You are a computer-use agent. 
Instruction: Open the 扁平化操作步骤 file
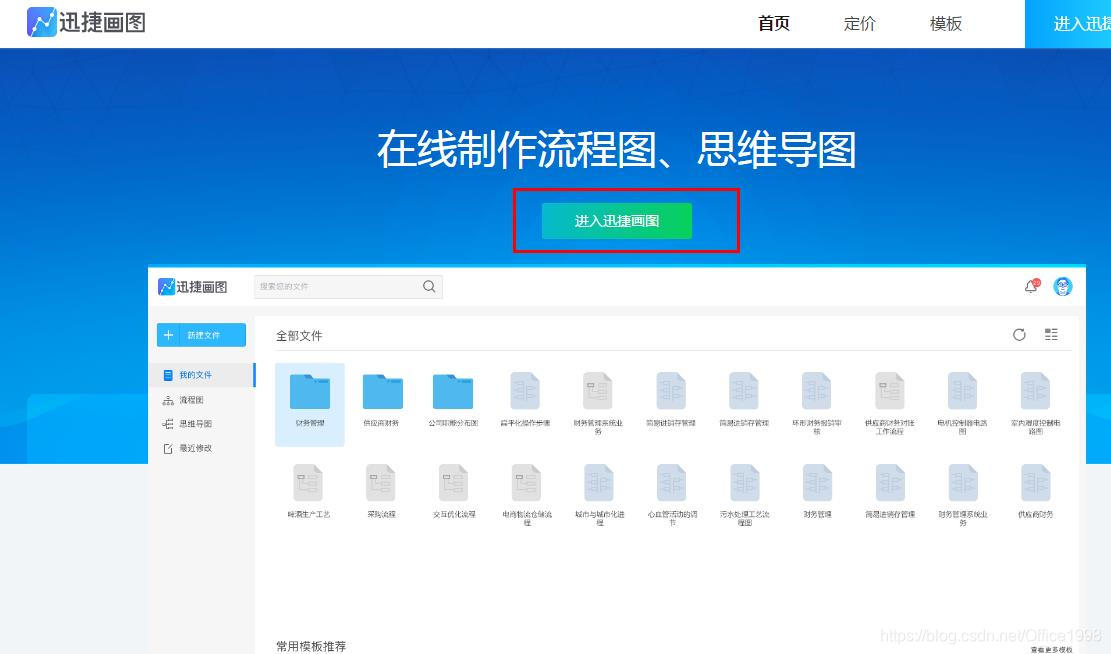coord(525,400)
